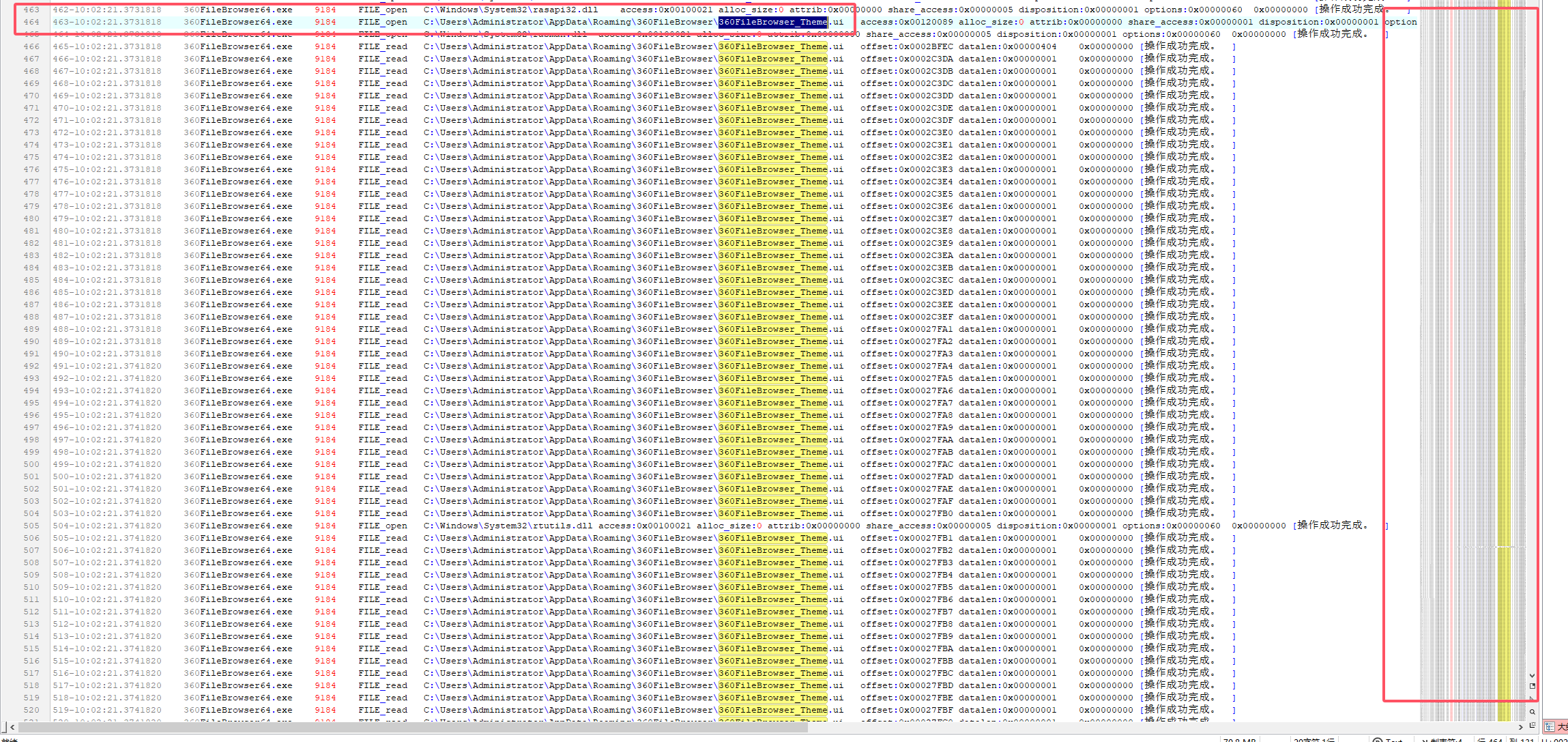Click the split-window icon under the vertical scrollbar
This screenshot has height=742, width=1568.
point(1532,686)
